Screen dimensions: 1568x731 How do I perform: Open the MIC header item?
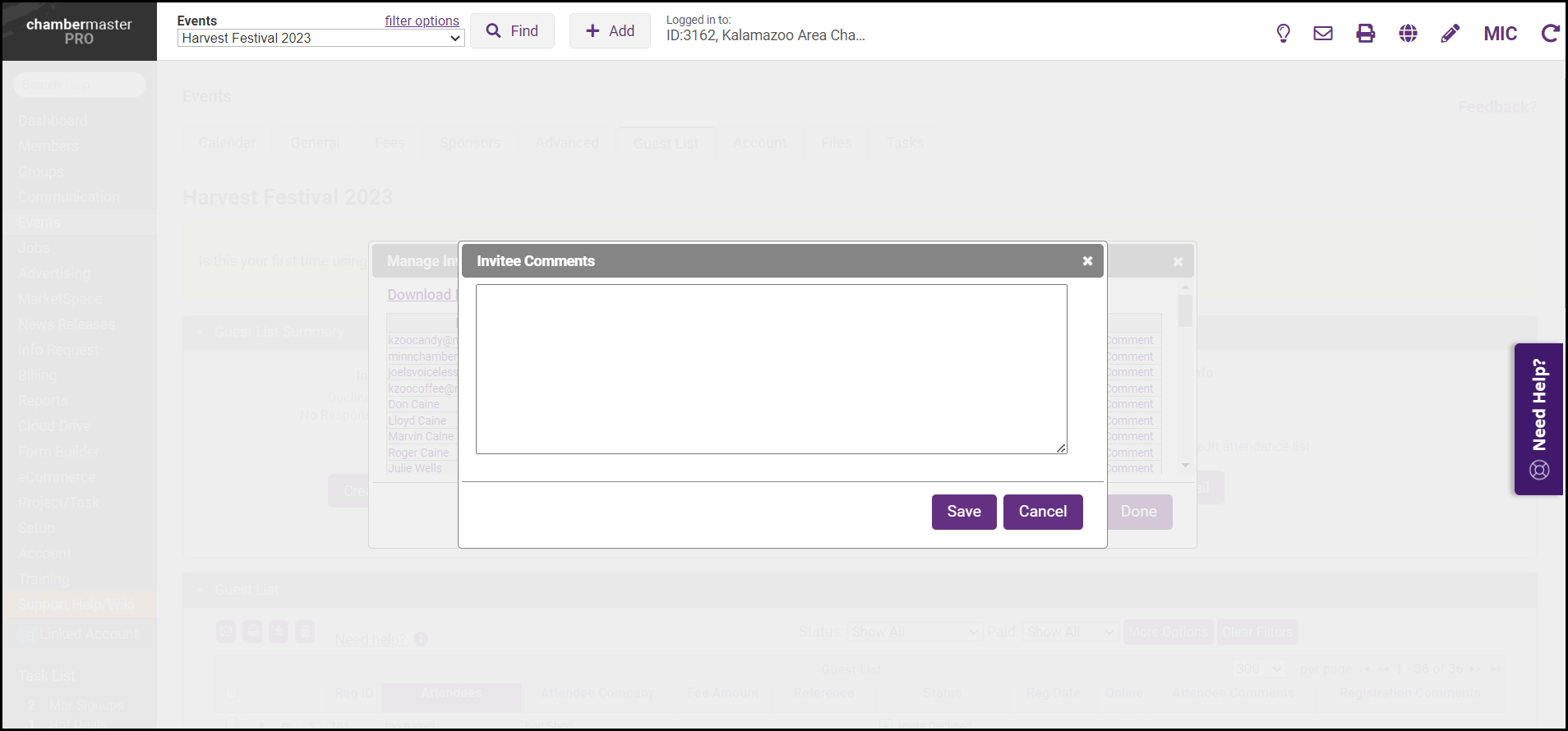click(x=1500, y=34)
